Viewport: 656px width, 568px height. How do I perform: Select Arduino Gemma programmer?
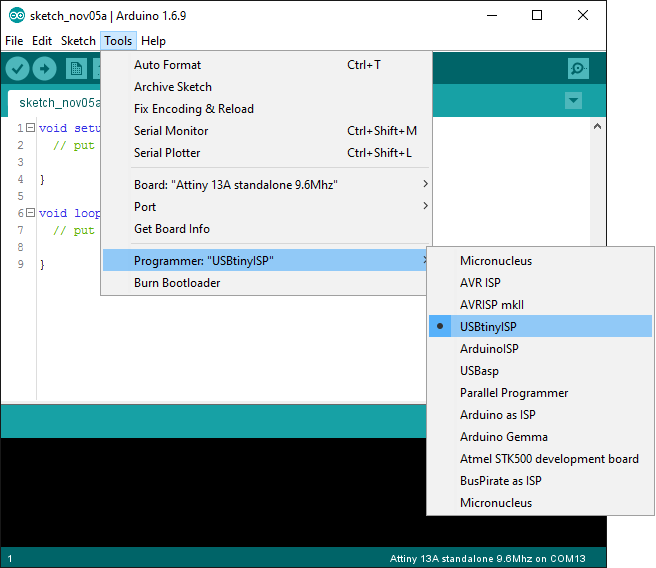541,437
